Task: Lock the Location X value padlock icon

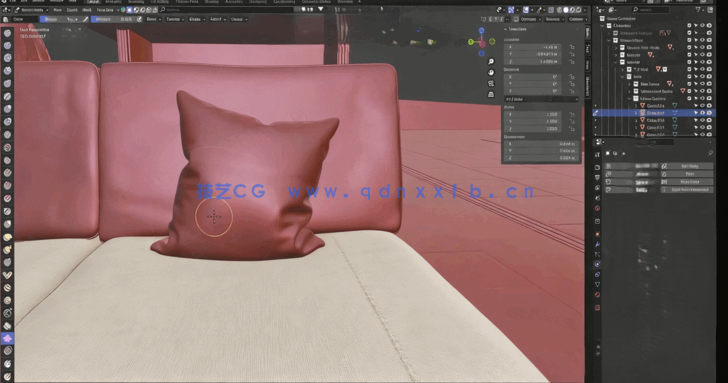Action: pyautogui.click(x=572, y=47)
